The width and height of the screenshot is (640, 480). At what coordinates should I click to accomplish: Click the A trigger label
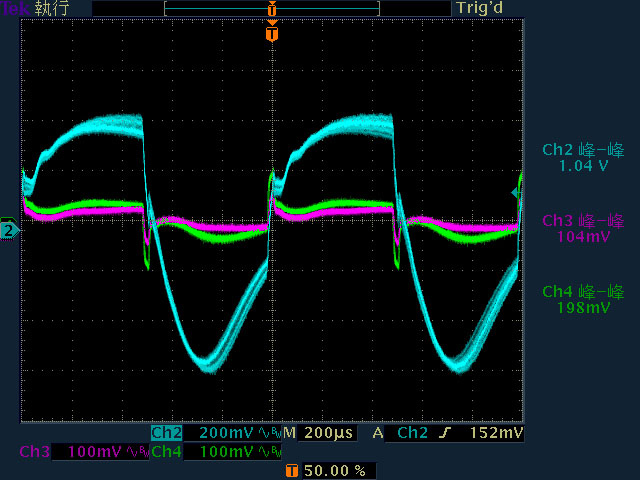tap(378, 433)
